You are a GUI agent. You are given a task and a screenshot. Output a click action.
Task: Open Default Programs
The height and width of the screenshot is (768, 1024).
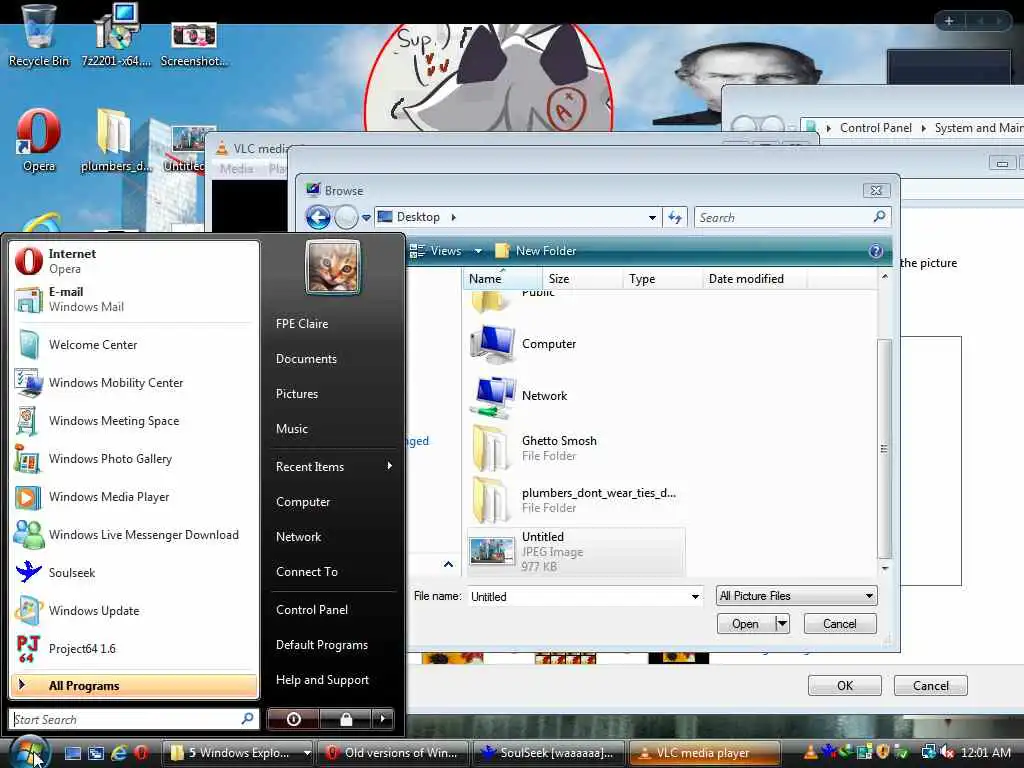322,645
